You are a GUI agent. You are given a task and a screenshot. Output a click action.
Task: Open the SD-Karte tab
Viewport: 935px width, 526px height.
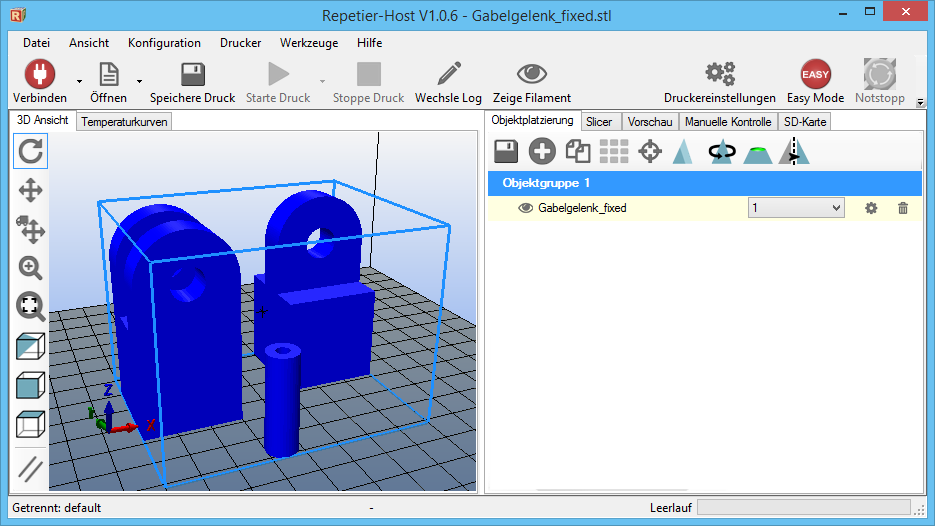coord(805,122)
